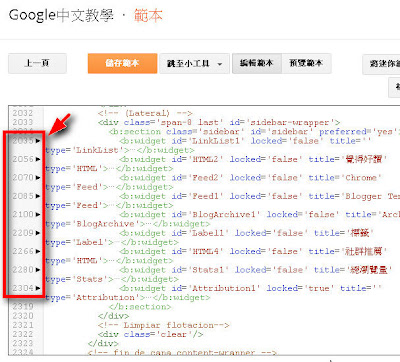Click the orange 範本 heading
Viewport: 400px width, 362px height.
pyautogui.click(x=148, y=16)
